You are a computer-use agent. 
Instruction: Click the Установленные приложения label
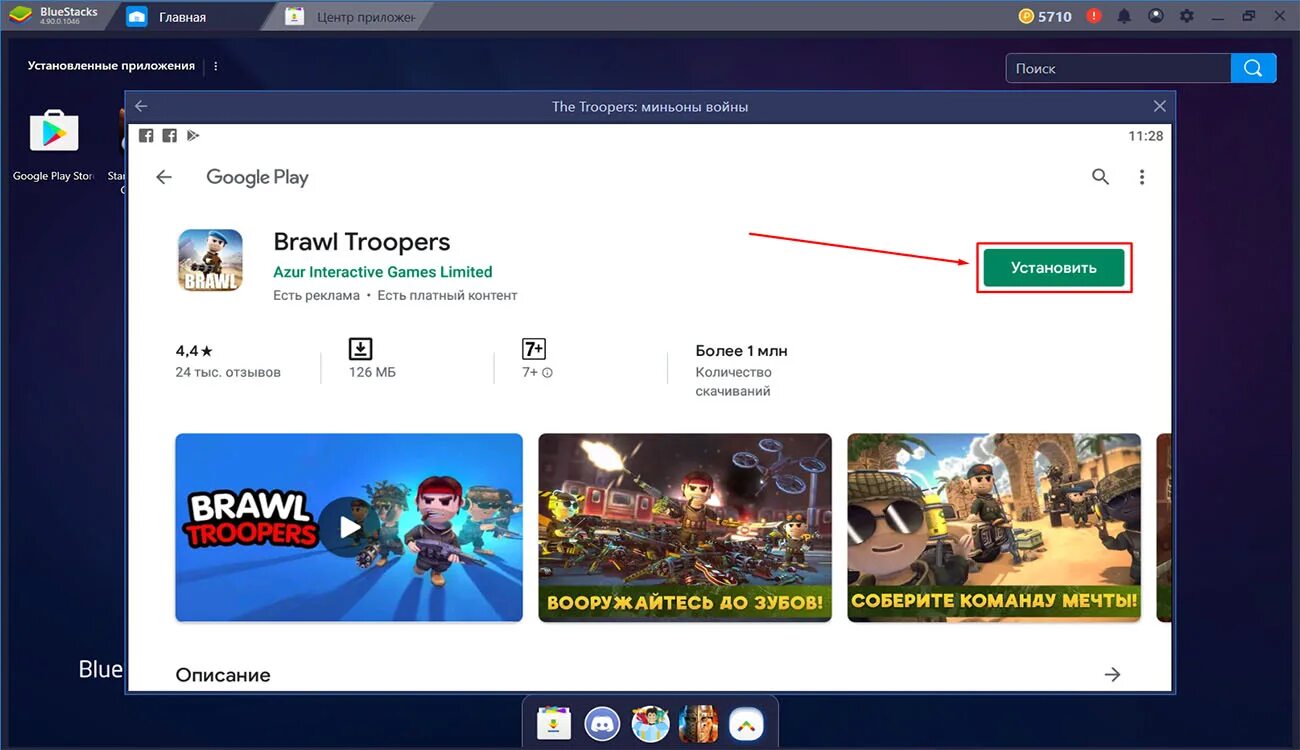[111, 66]
